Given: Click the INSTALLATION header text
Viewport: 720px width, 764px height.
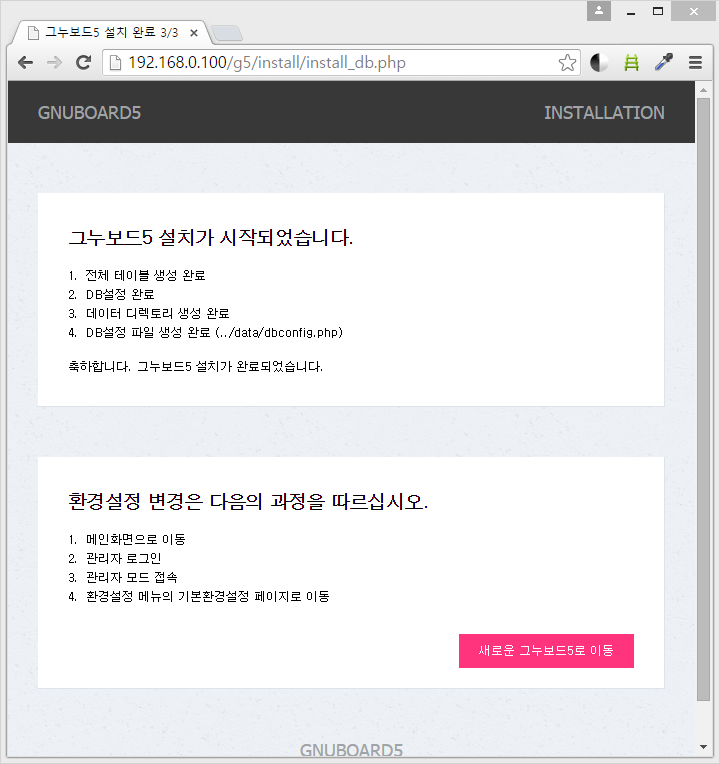Looking at the screenshot, I should [x=604, y=113].
